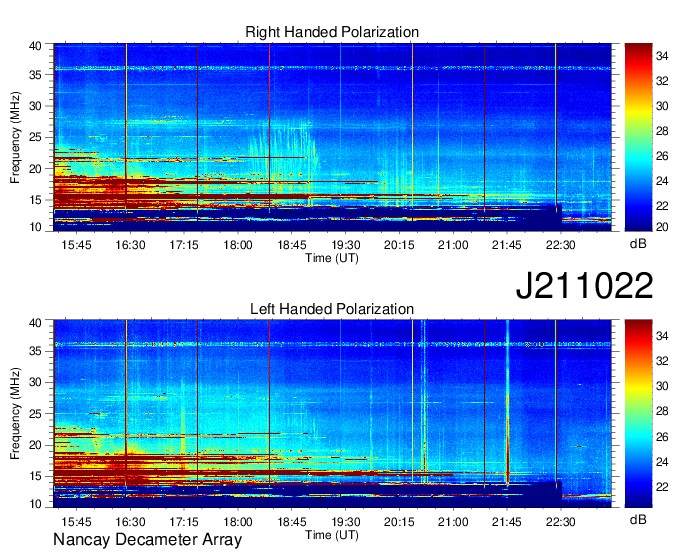Click the Right Handed plot's color bar
The width and height of the screenshot is (680, 552).
638,137
